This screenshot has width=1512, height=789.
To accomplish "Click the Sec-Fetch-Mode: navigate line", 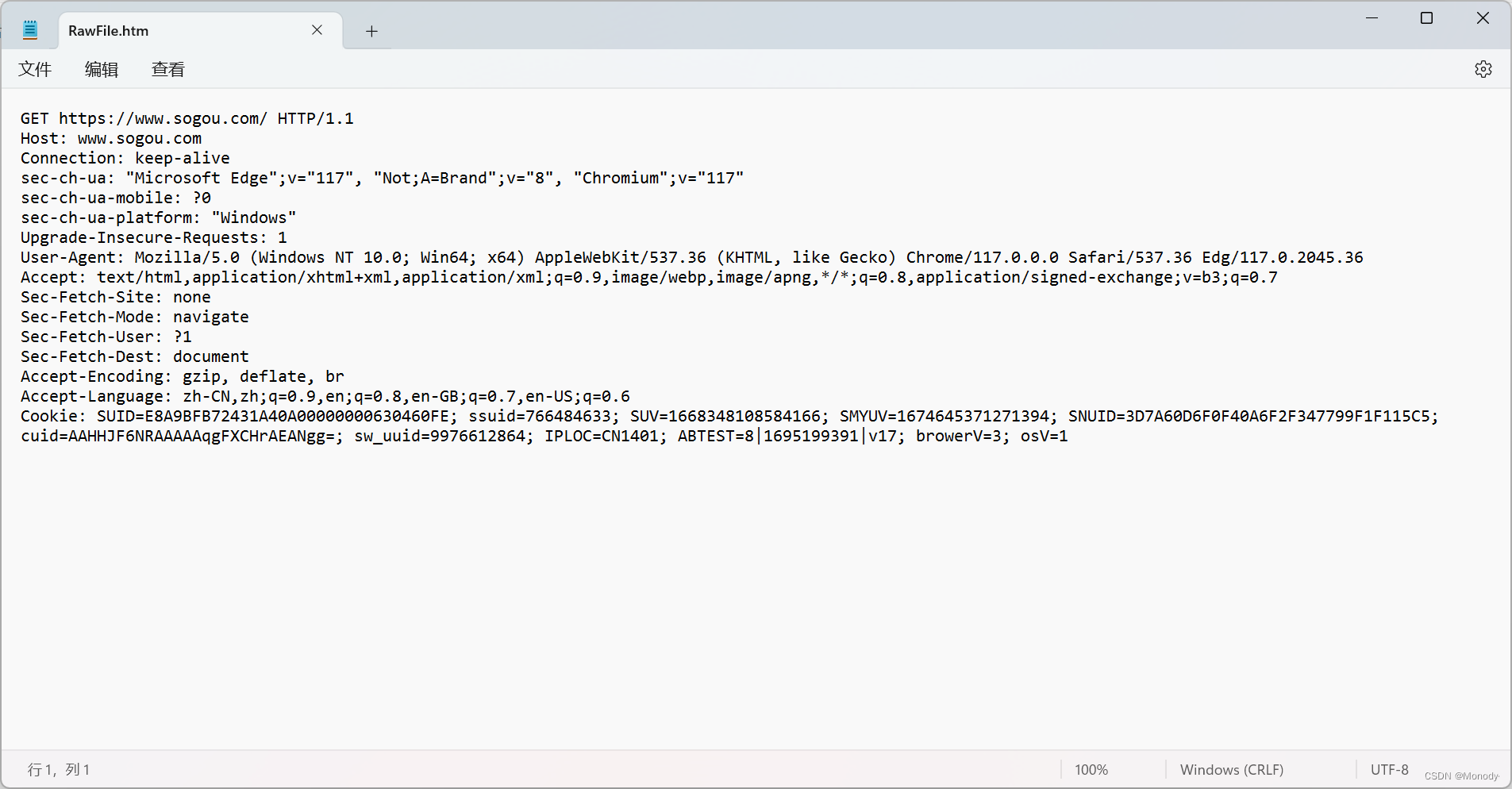I will pos(135,317).
